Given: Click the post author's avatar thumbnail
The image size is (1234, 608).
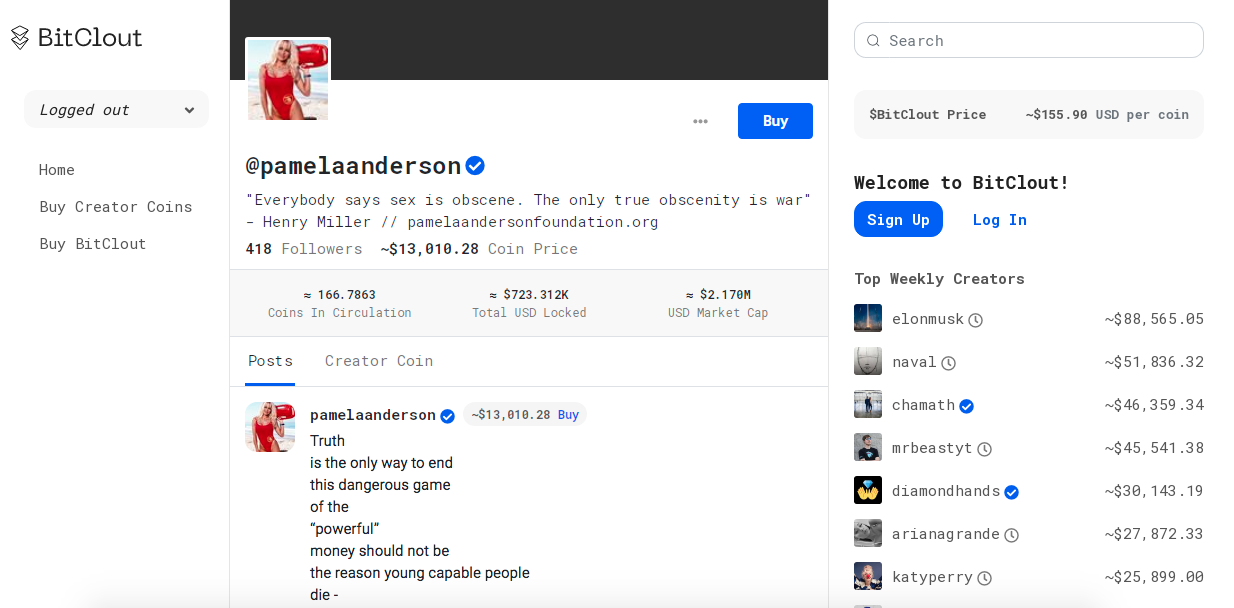Looking at the screenshot, I should [x=270, y=427].
